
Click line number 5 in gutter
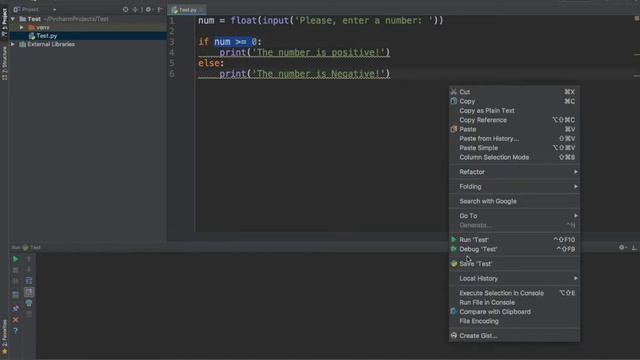(x=172, y=63)
